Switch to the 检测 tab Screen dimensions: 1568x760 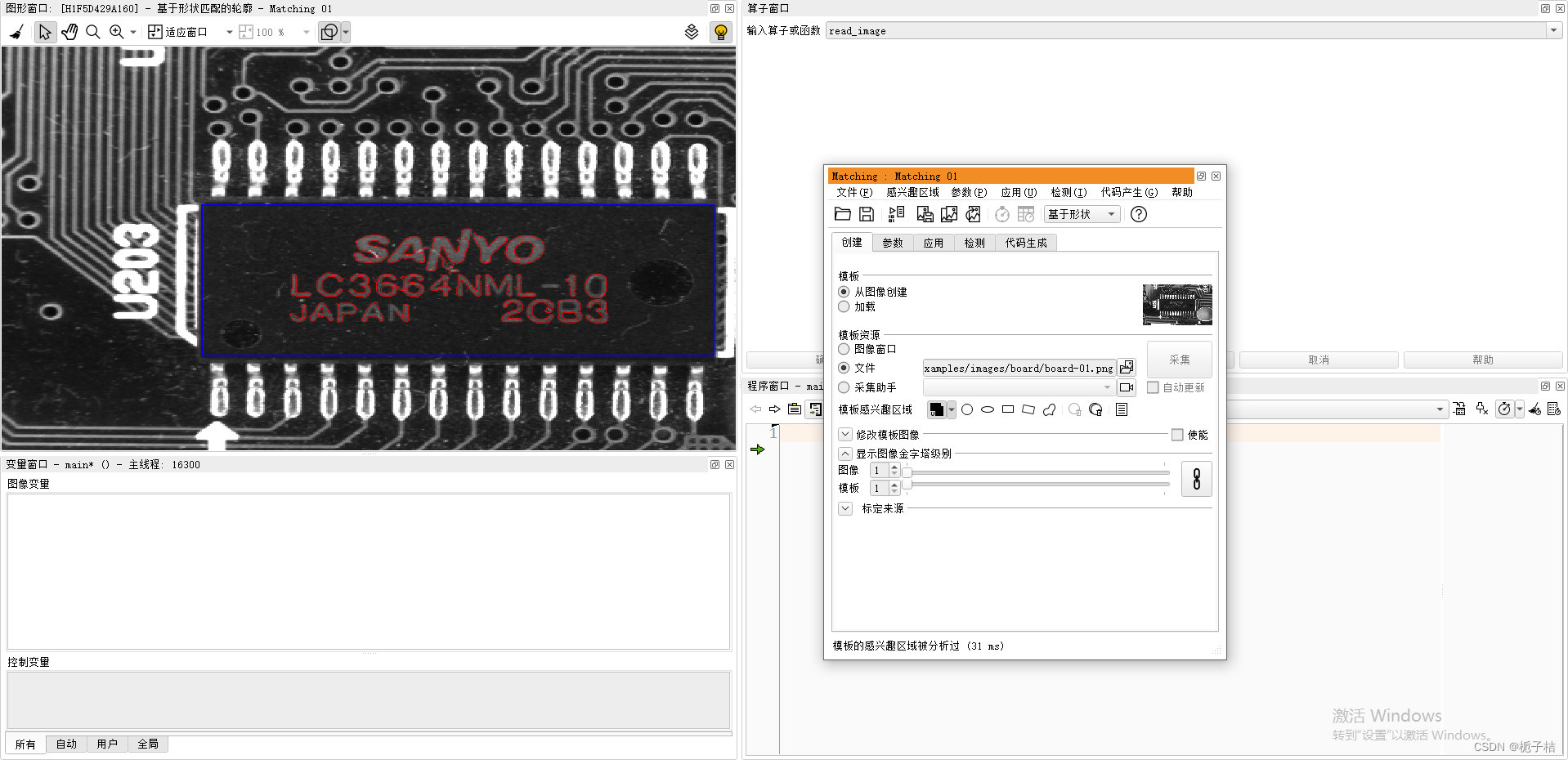point(974,243)
